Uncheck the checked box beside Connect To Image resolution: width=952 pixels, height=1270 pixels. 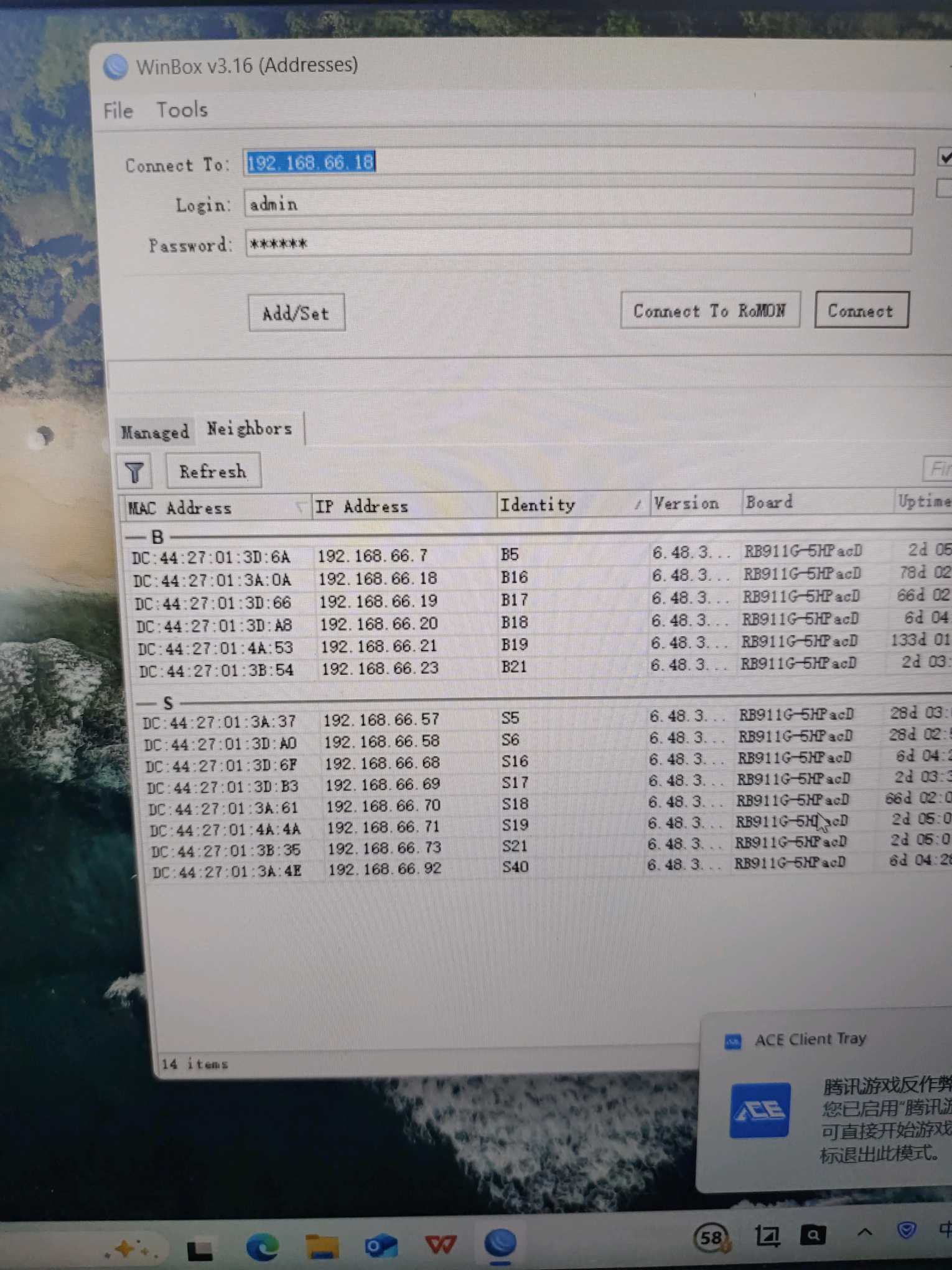(945, 157)
